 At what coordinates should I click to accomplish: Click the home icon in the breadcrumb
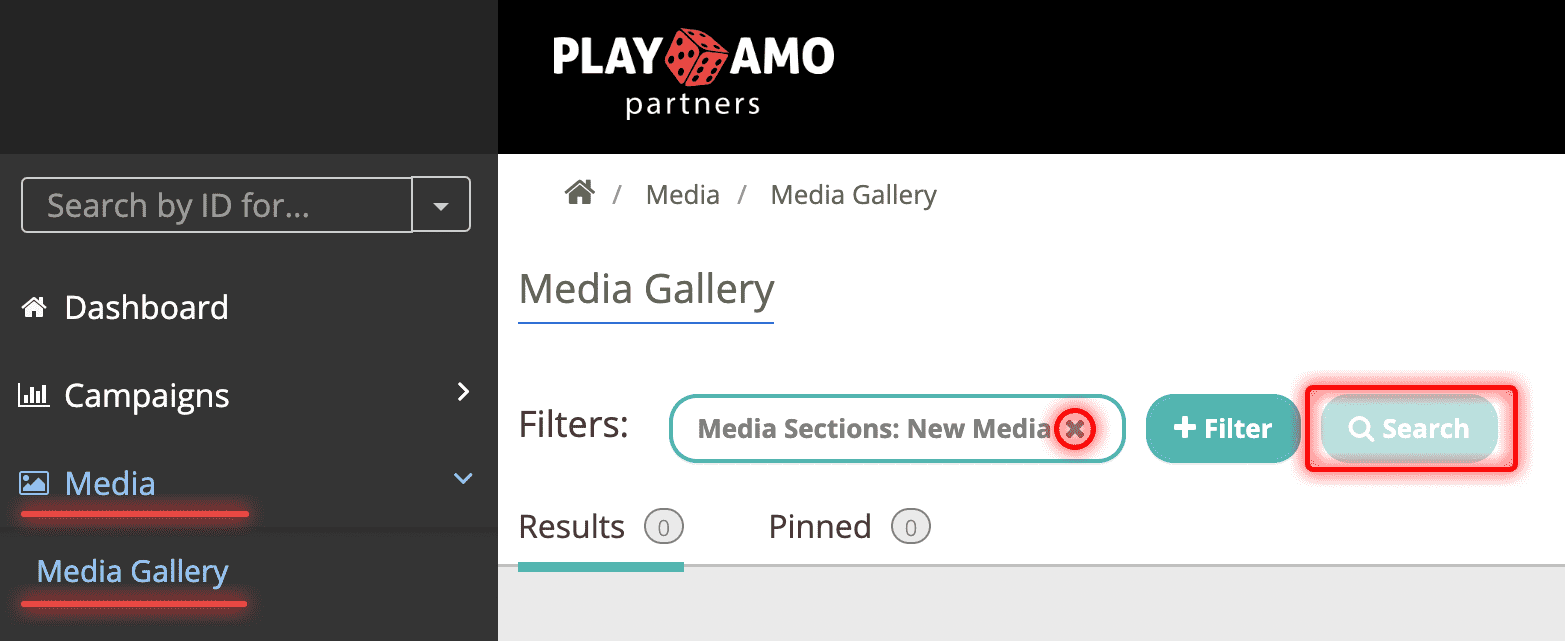tap(580, 192)
